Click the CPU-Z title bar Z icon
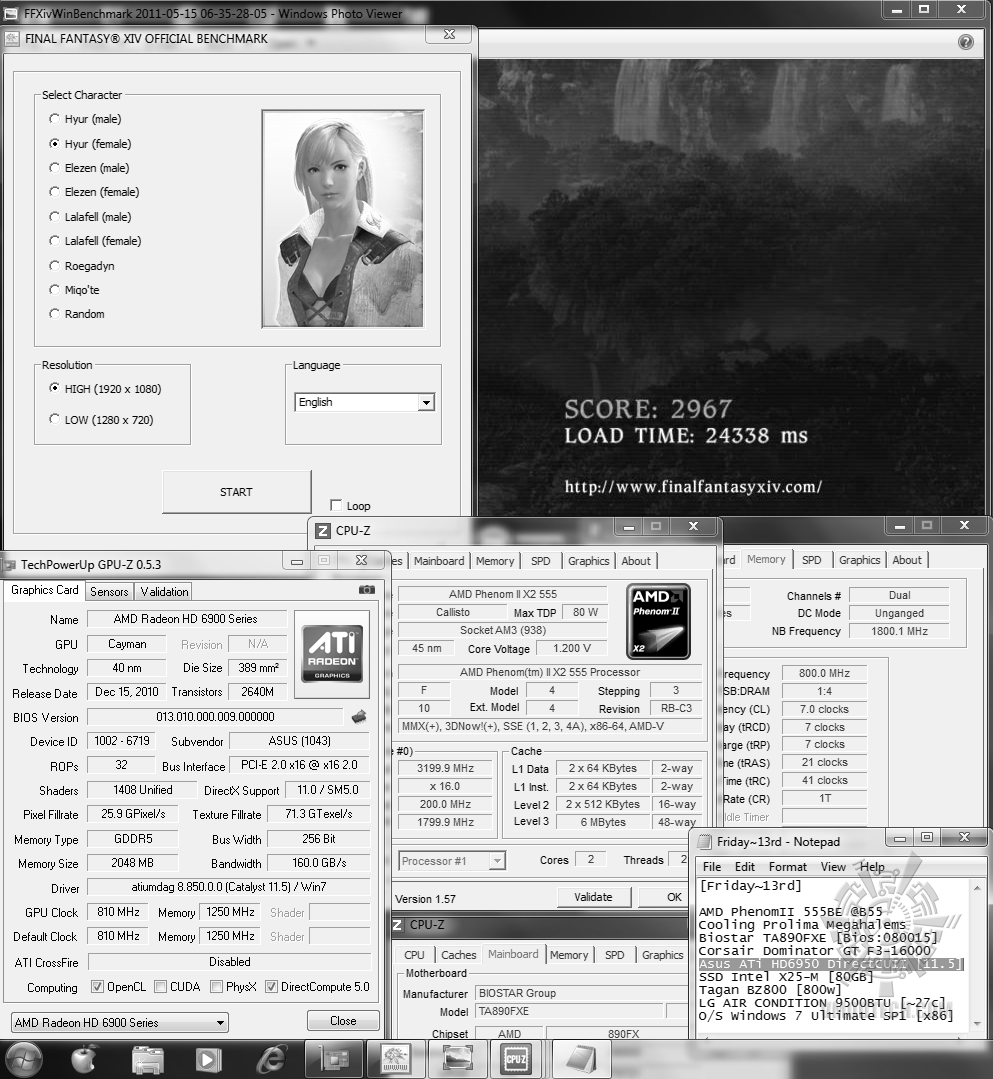The height and width of the screenshot is (1079, 993). [322, 531]
